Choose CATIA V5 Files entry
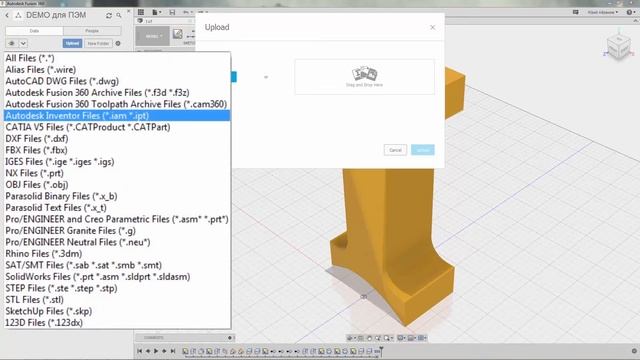The width and height of the screenshot is (640, 360). pyautogui.click(x=117, y=127)
